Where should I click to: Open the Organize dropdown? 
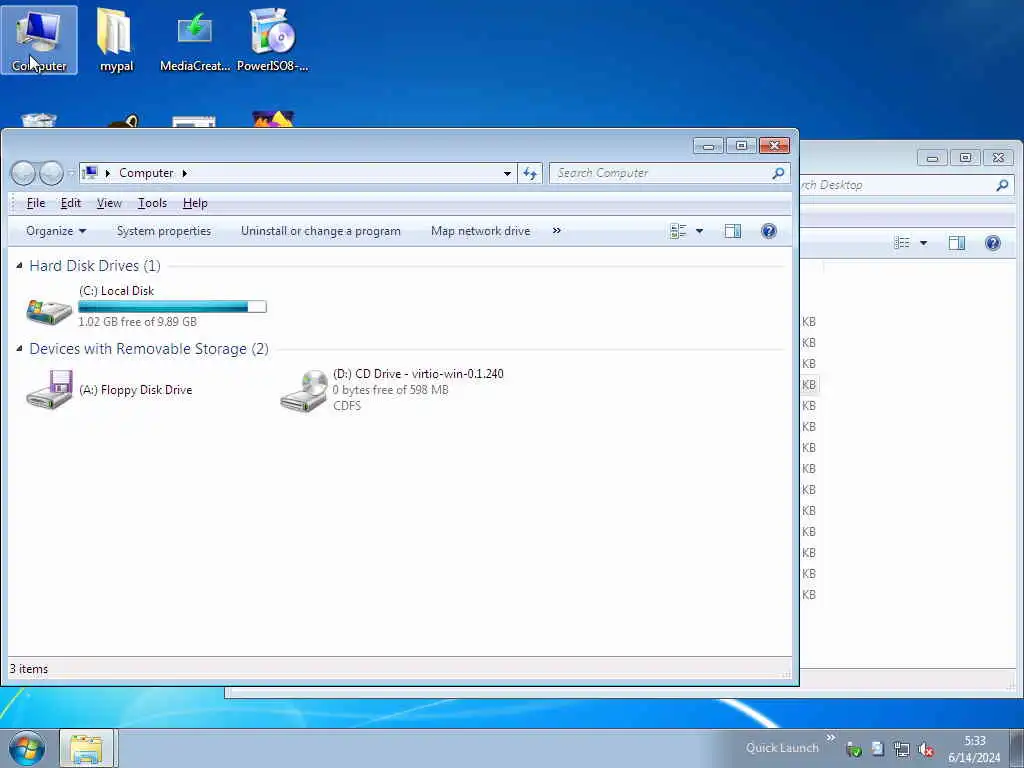[x=56, y=231]
